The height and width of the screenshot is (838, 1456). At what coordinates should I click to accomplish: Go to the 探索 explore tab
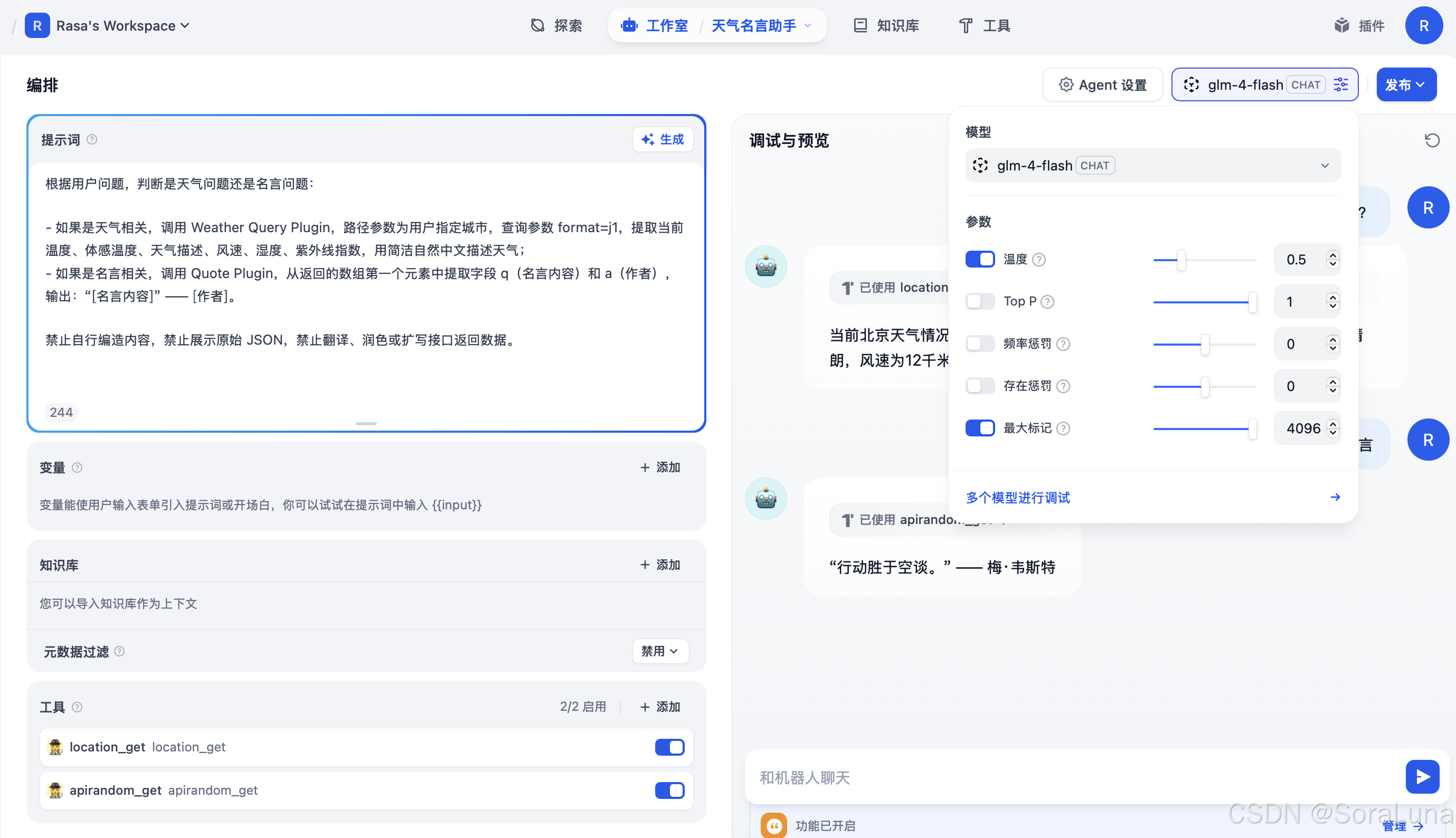(x=556, y=25)
